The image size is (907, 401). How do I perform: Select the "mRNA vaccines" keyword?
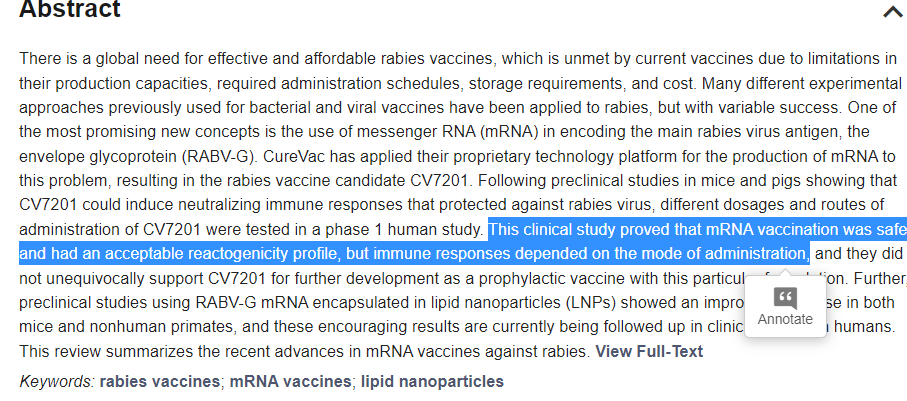[x=291, y=381]
